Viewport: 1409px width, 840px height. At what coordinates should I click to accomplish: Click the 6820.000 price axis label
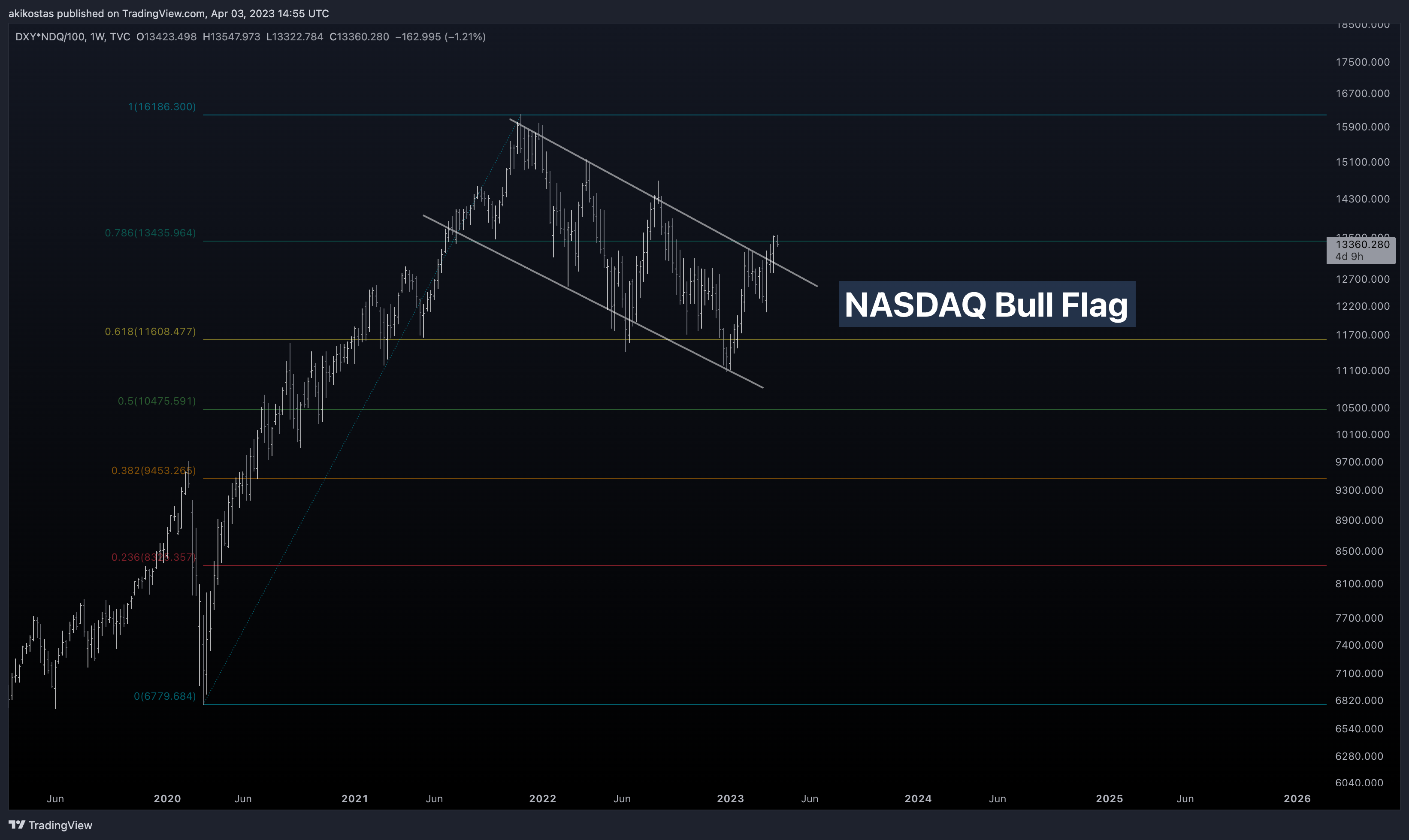tap(1359, 700)
